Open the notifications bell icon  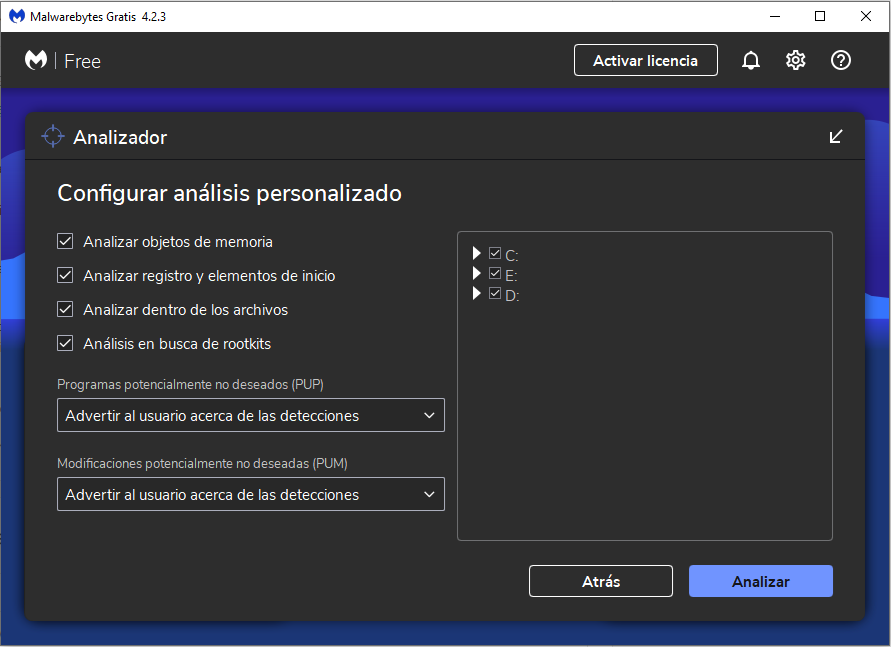(x=751, y=60)
